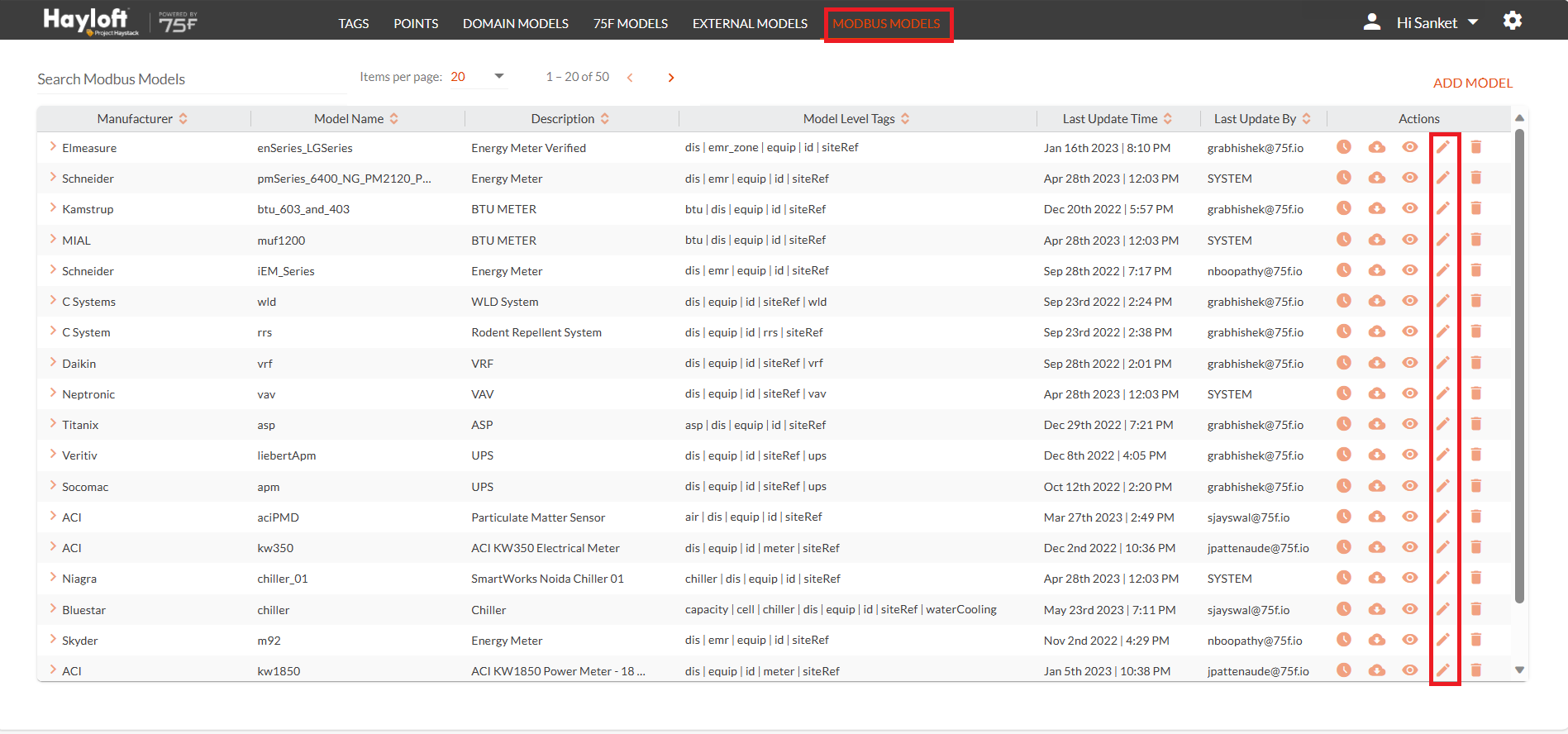This screenshot has height=734, width=1568.
Task: Open the Items per page dropdown
Action: [x=478, y=77]
